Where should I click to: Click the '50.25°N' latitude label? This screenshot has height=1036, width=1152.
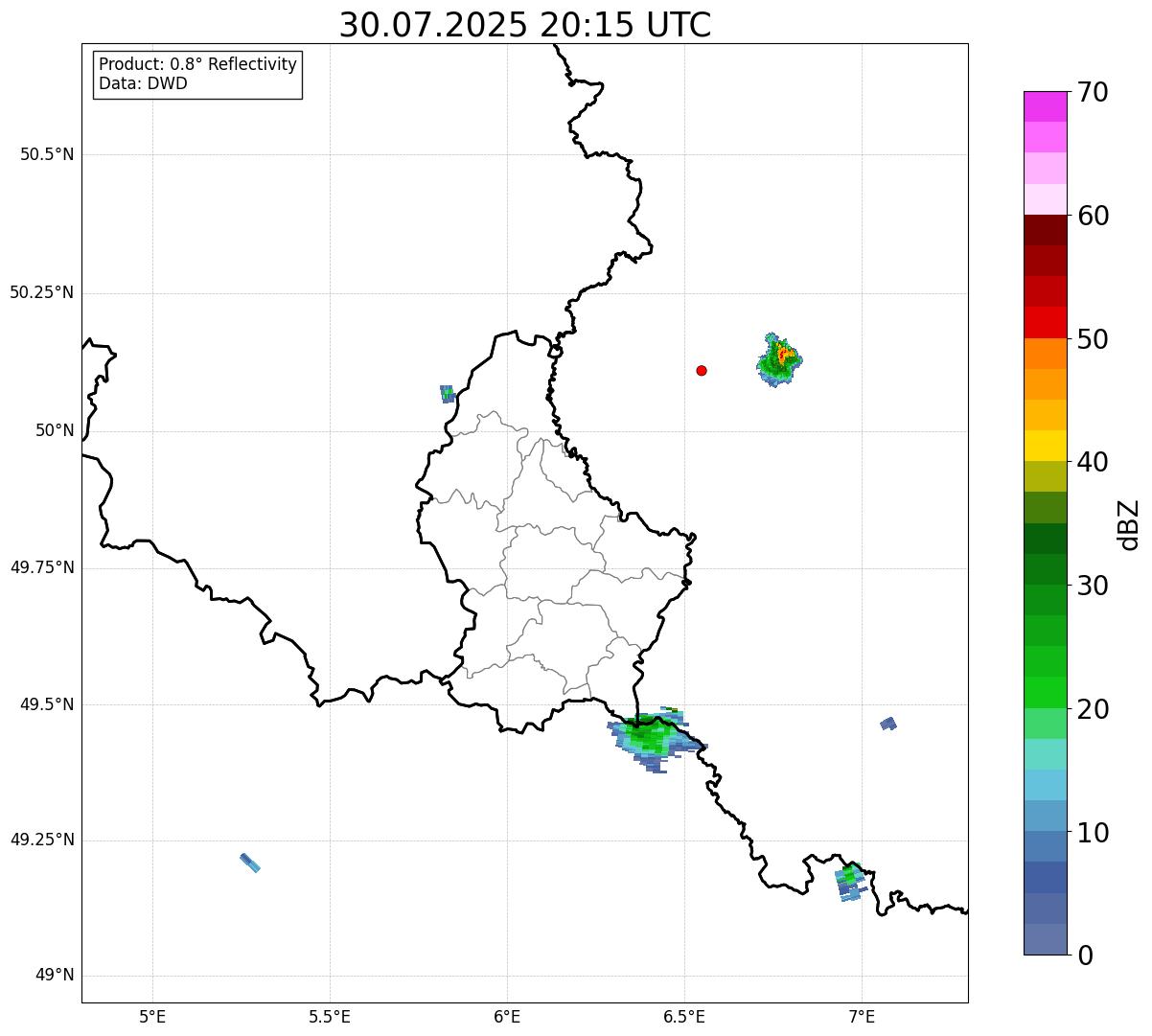(x=42, y=292)
